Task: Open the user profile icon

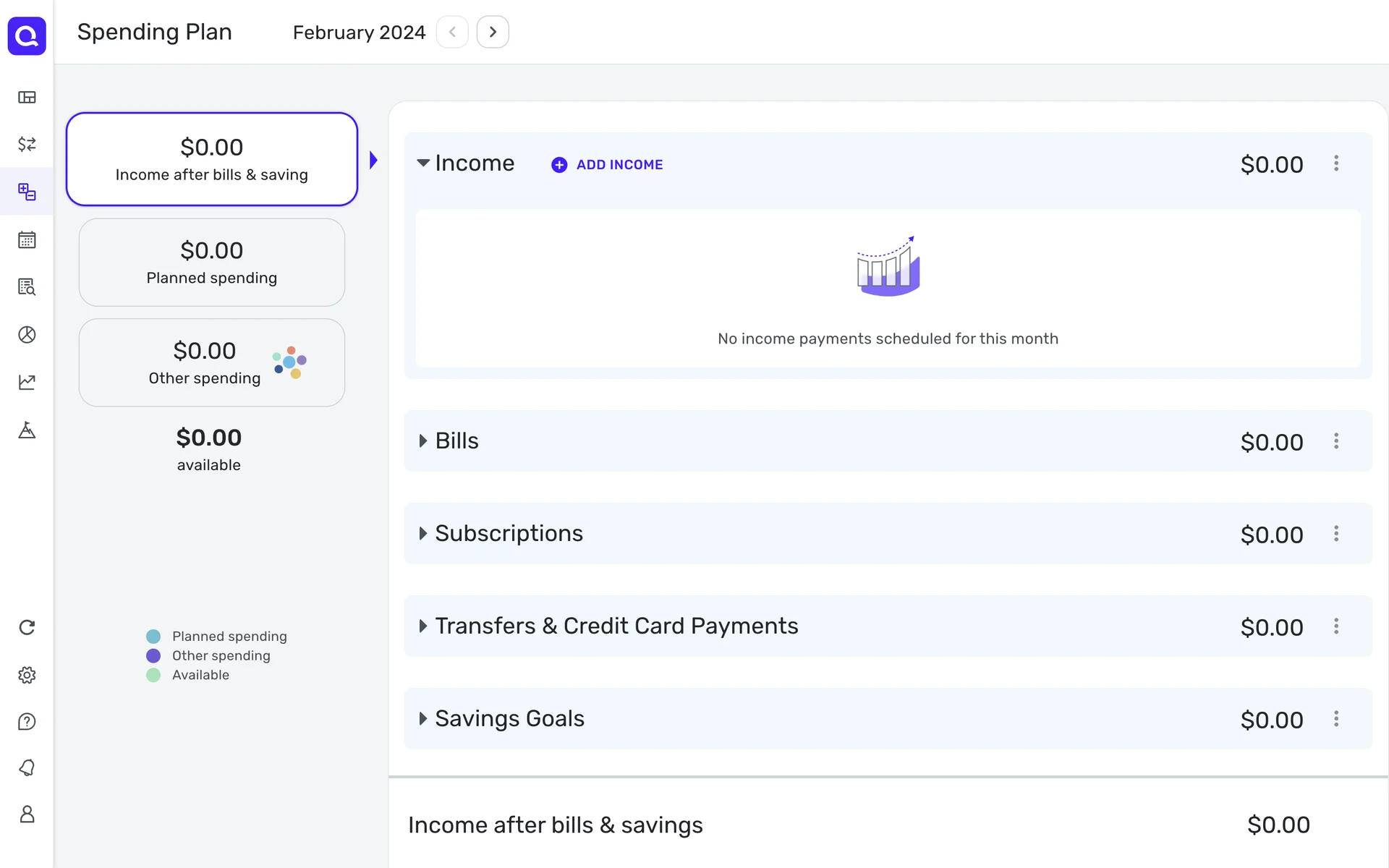Action: pyautogui.click(x=27, y=814)
